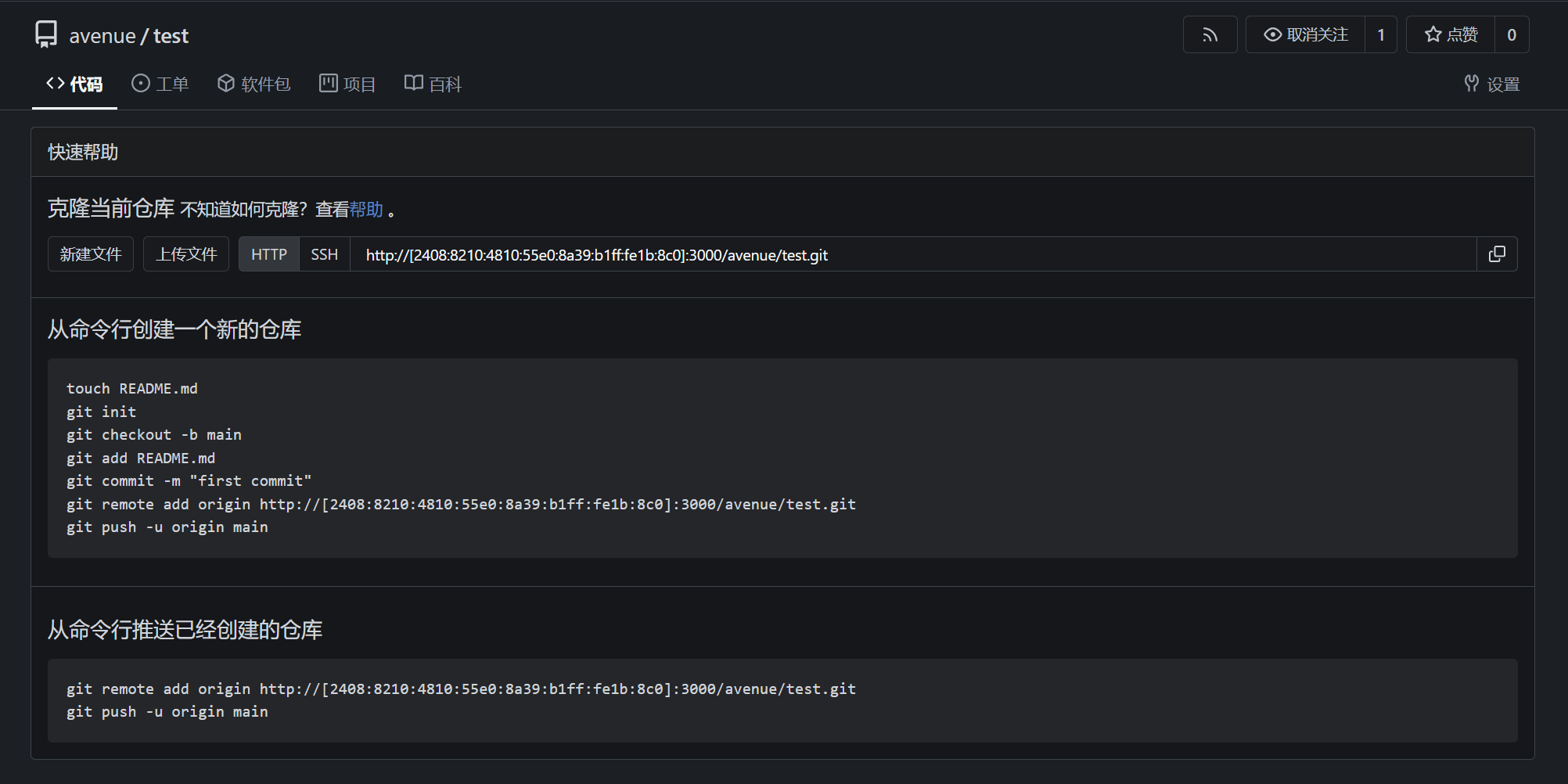Switch to the 代码 code tab
This screenshot has width=1568, height=784.
(74, 85)
